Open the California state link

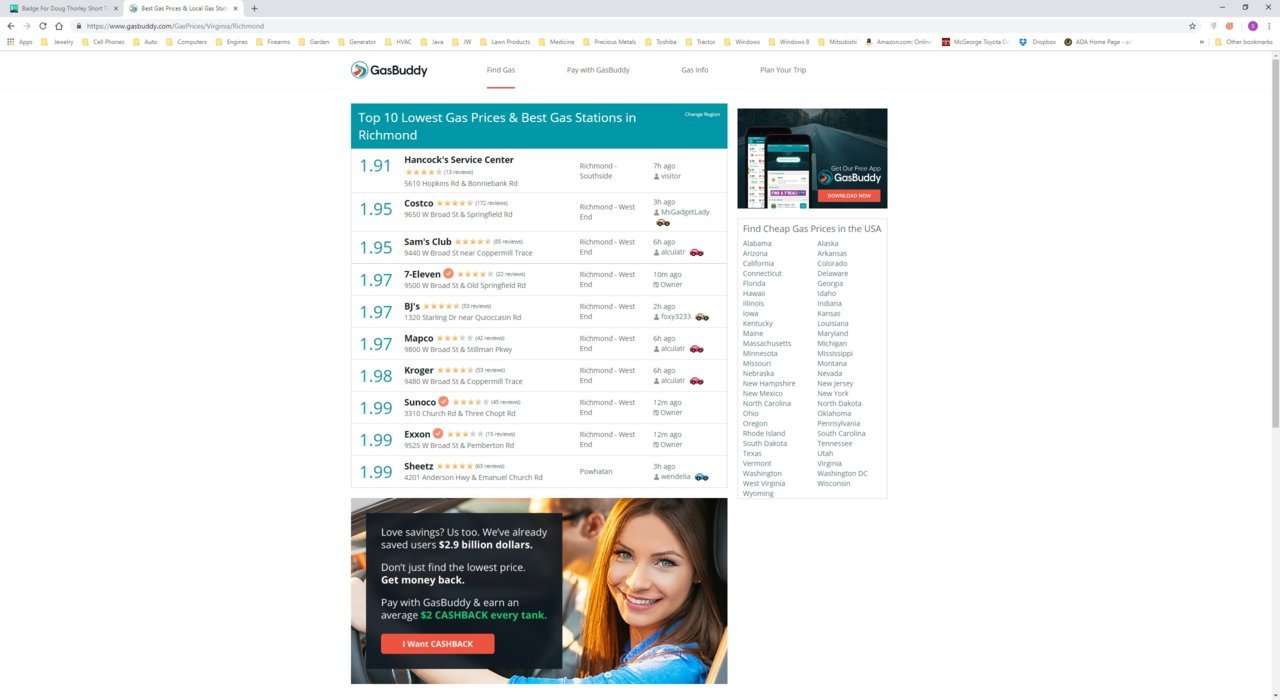pos(758,264)
